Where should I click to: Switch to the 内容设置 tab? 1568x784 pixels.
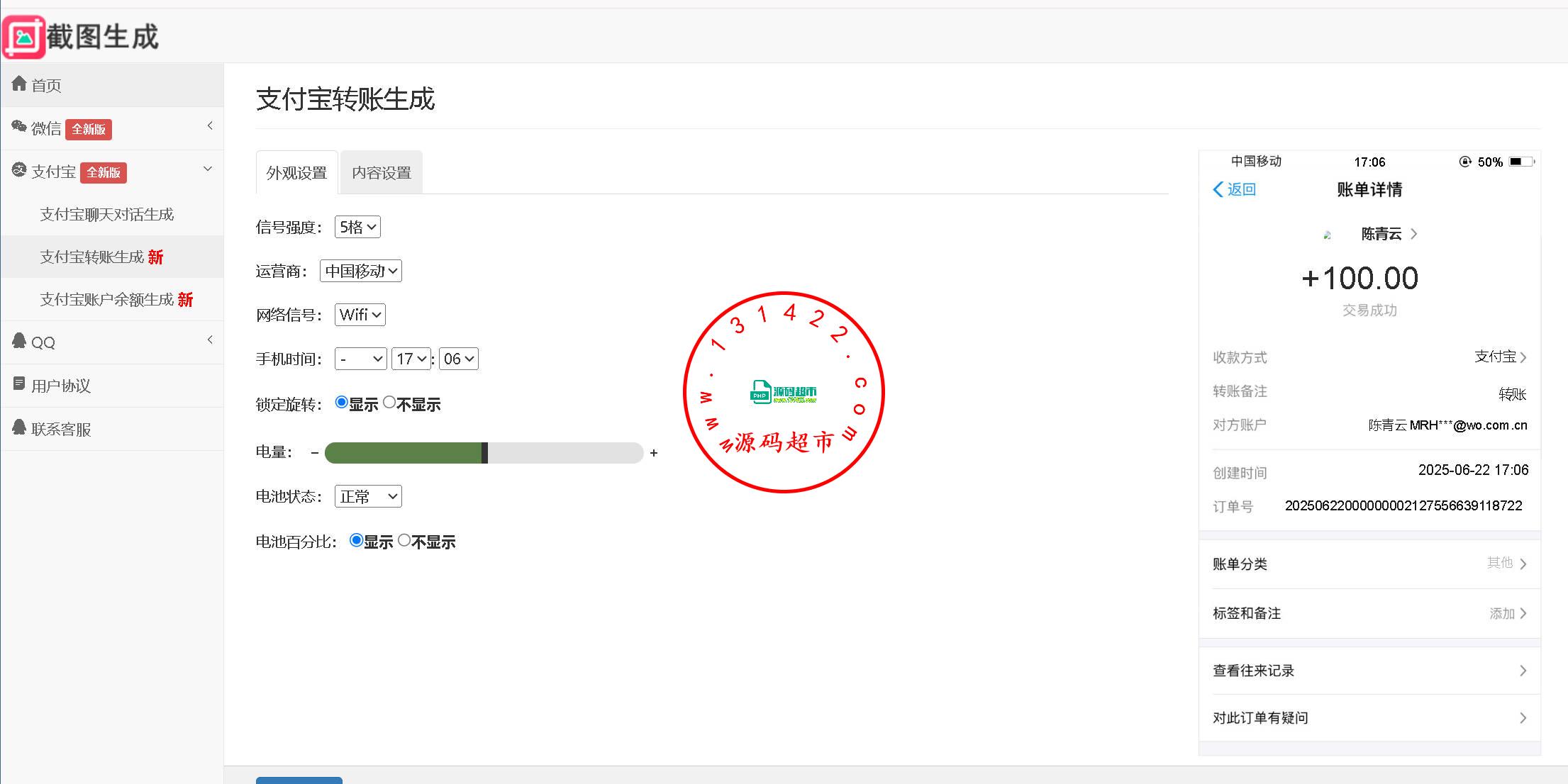coord(382,172)
